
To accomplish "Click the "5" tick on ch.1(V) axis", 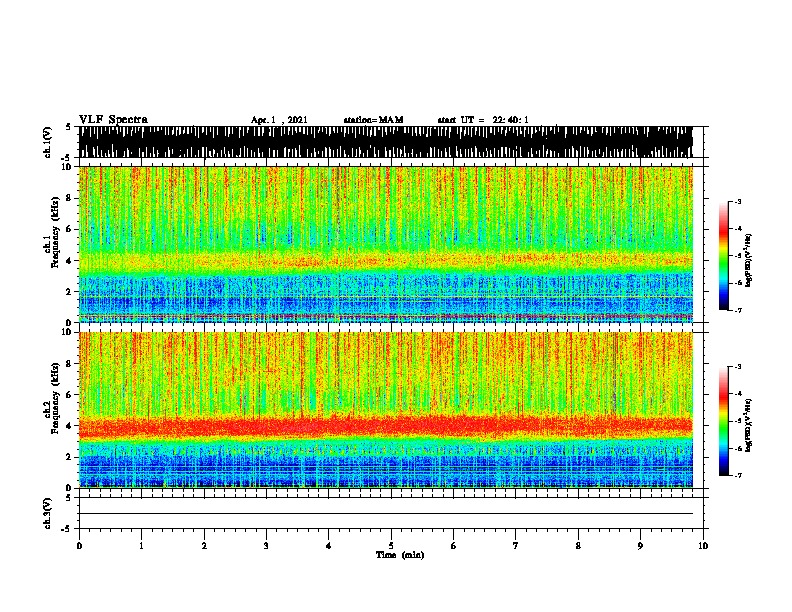I will tap(68, 127).
